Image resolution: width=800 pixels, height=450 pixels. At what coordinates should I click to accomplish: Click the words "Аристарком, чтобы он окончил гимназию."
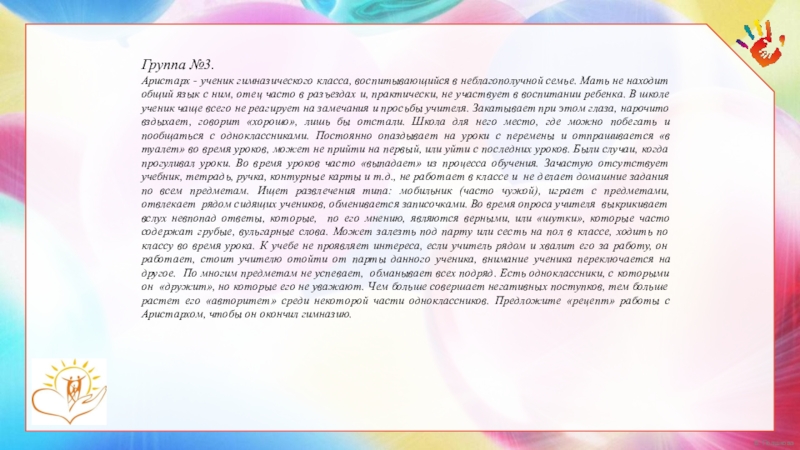pos(246,314)
